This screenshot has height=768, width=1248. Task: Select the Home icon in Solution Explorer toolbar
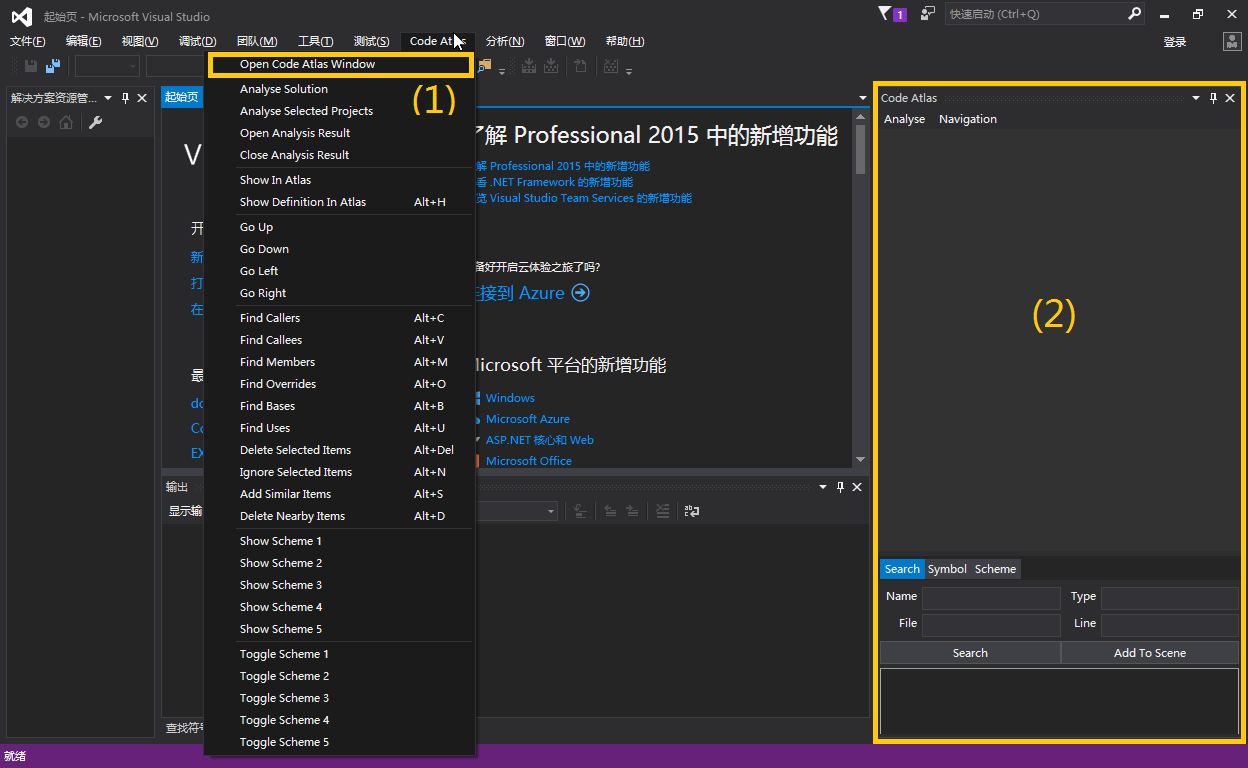tap(65, 122)
